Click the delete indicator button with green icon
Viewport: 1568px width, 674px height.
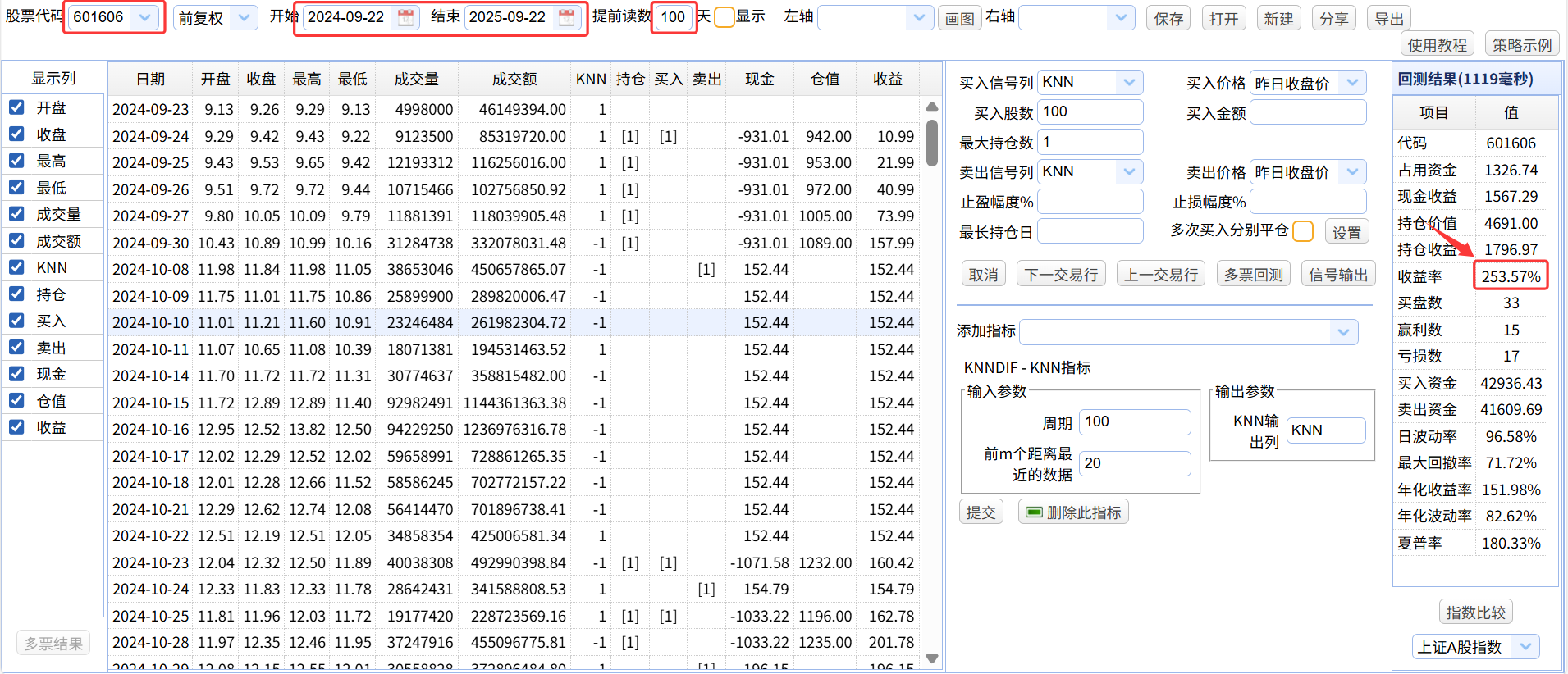tap(1073, 512)
